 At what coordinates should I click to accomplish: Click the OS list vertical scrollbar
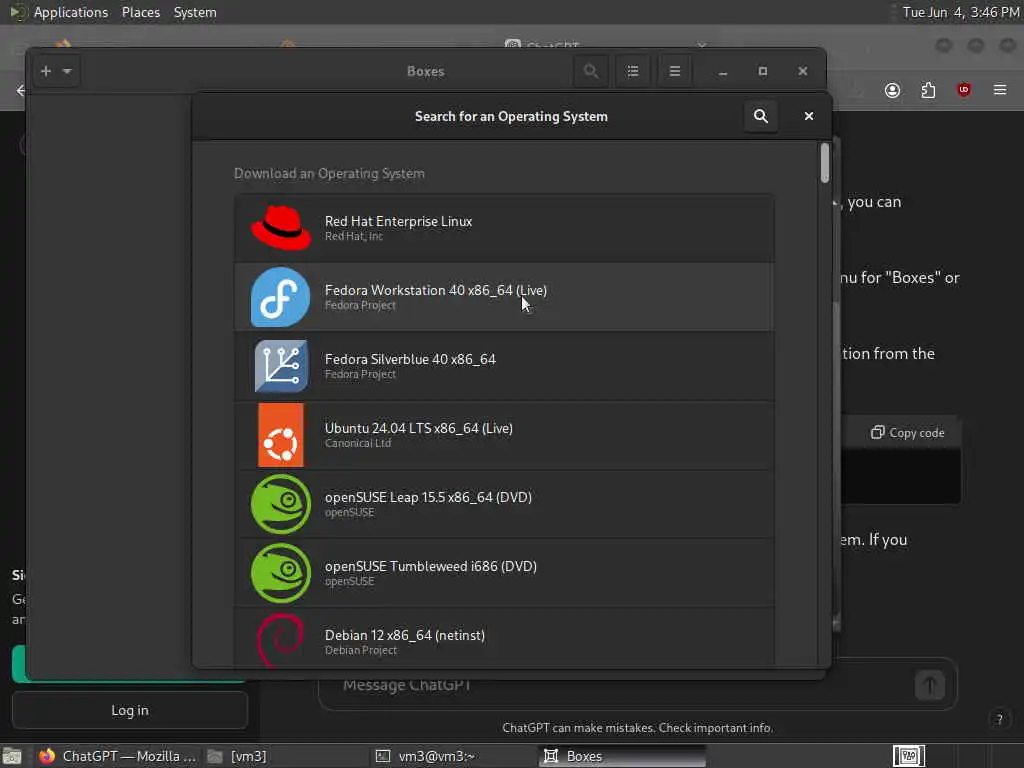(x=825, y=163)
